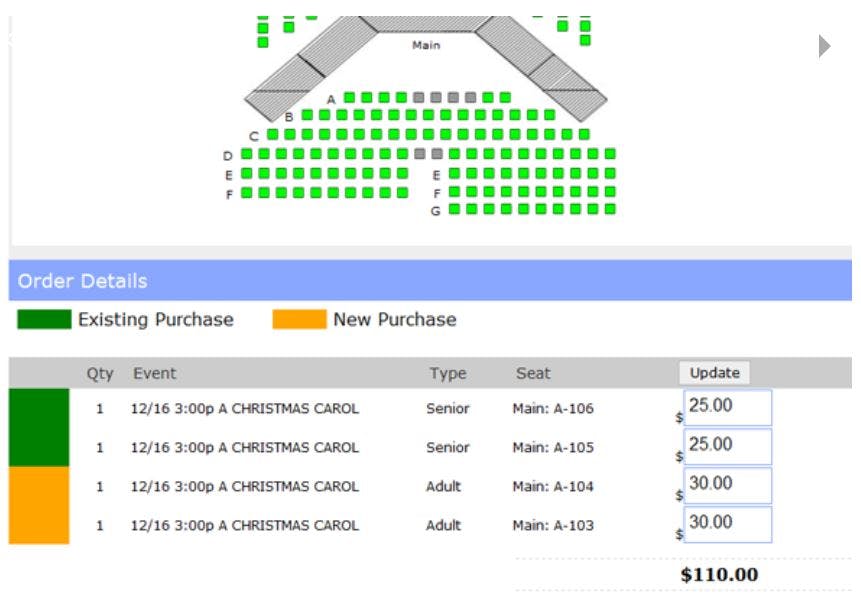Screen dimensions: 861x600
Task: Click the left gray seat in row D
Action: (x=420, y=154)
